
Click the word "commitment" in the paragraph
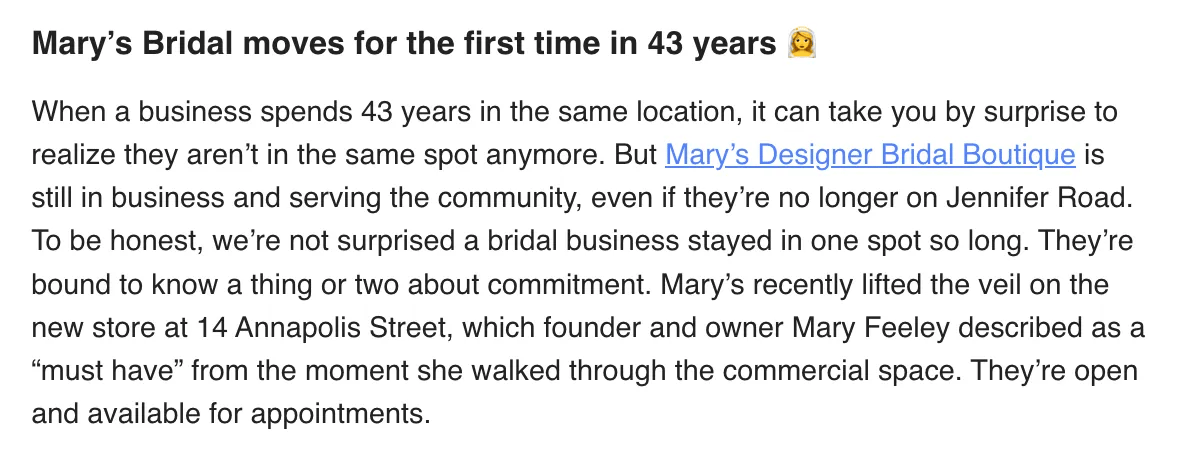[570, 285]
